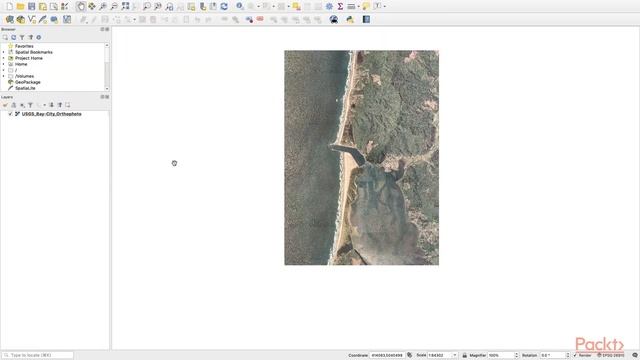Open the new print layout icon

click(53, 7)
